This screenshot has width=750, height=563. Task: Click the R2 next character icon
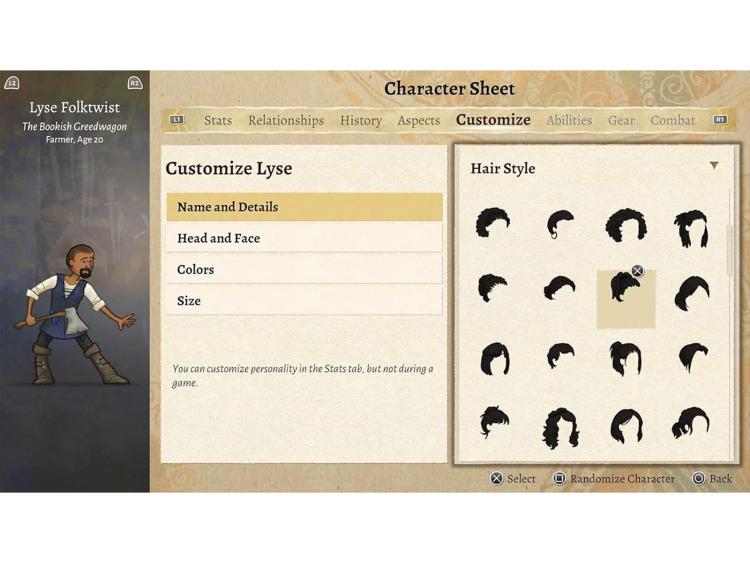pos(135,83)
